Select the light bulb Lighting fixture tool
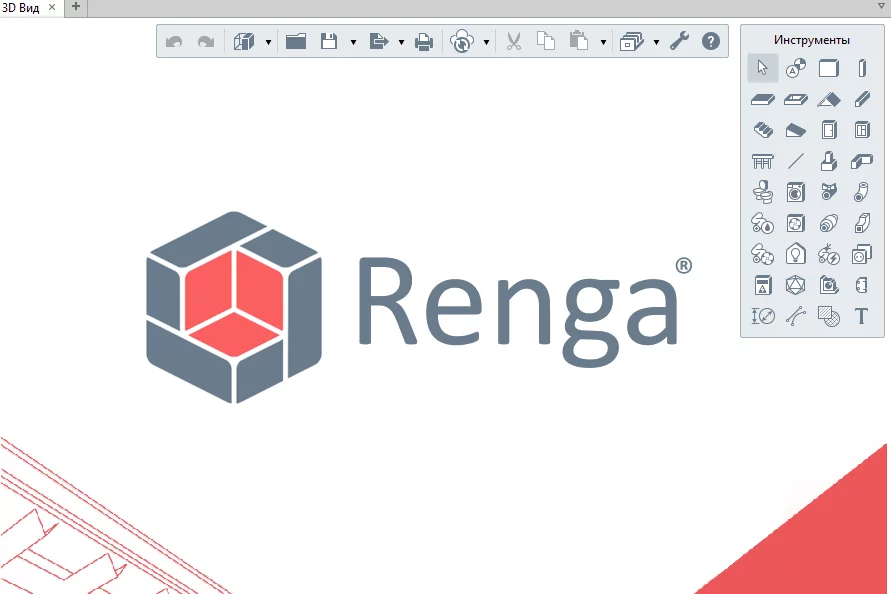This screenshot has height=594, width=891. pos(796,254)
